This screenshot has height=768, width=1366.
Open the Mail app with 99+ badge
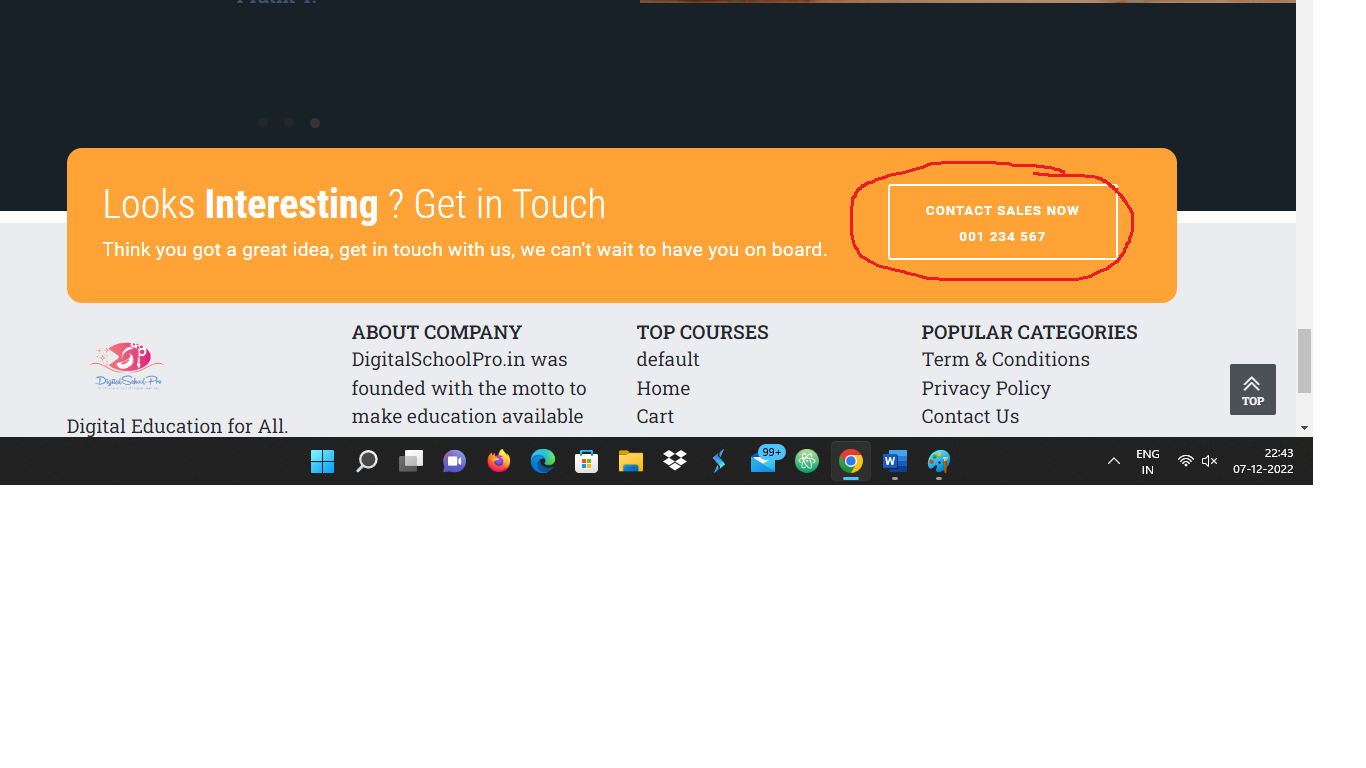[x=763, y=461]
